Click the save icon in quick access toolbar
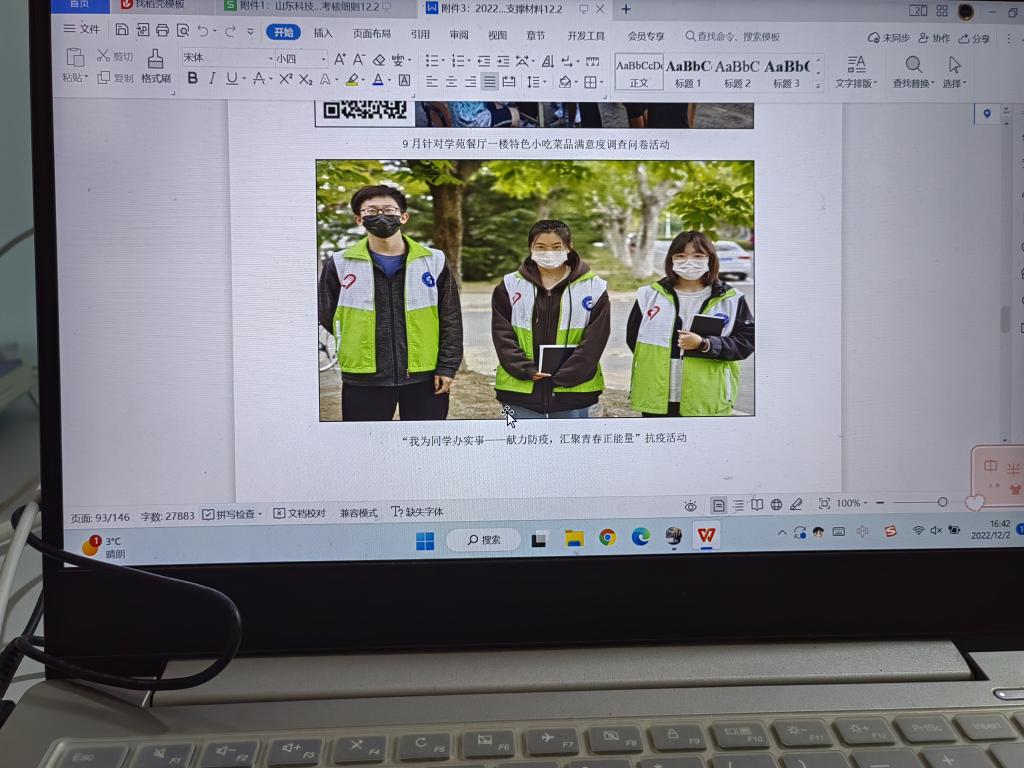 pos(122,30)
